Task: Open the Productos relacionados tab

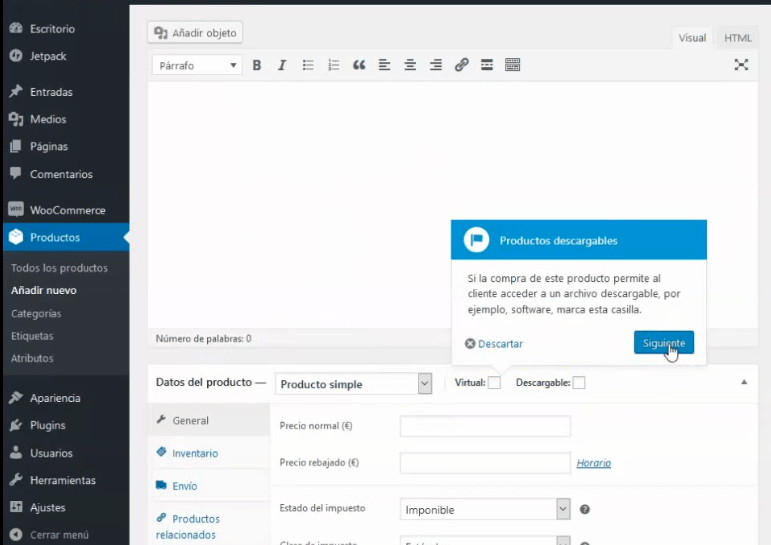Action: point(209,526)
